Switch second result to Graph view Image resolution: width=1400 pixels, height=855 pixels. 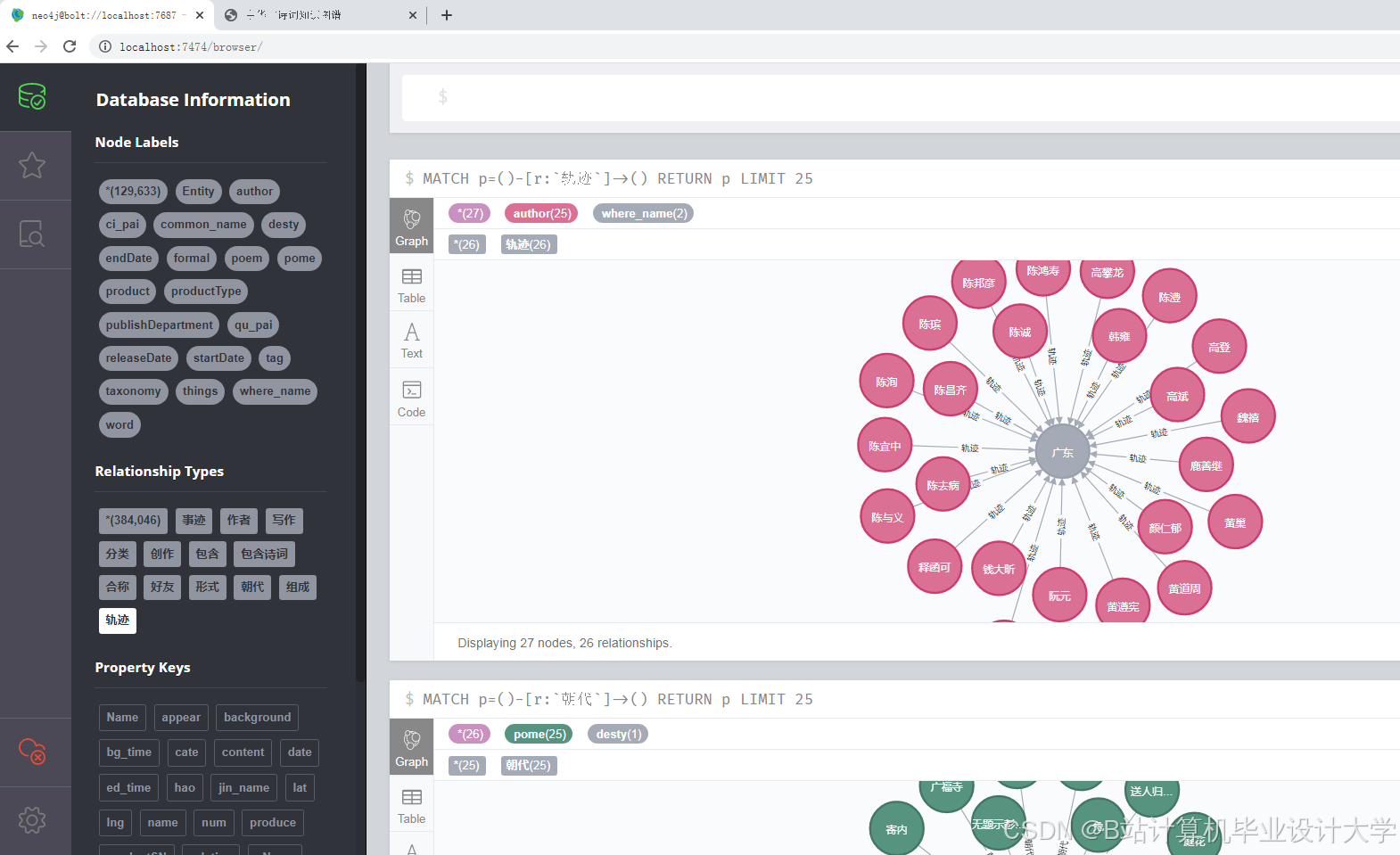point(411,747)
